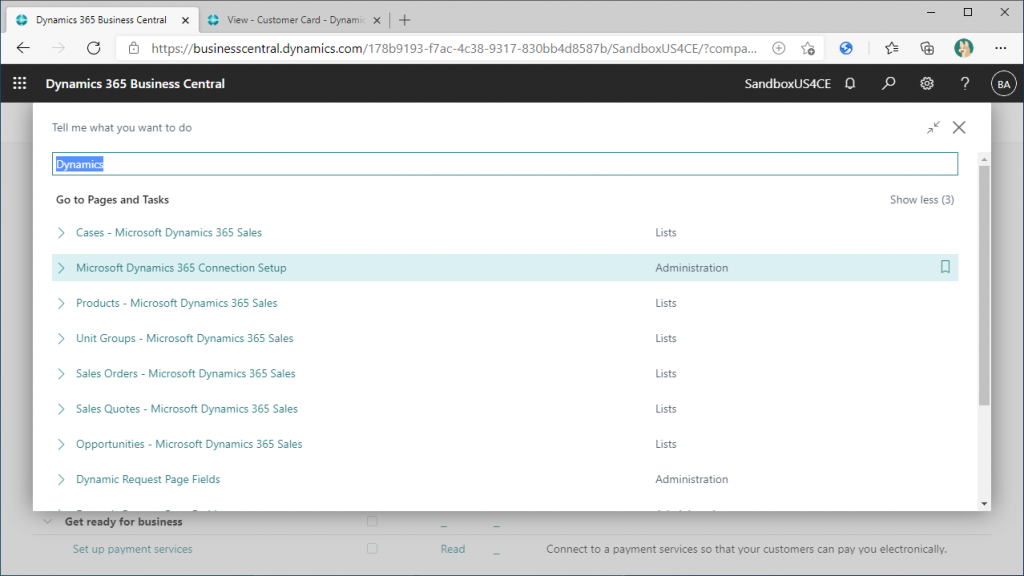Viewport: 1024px width, 576px height.
Task: Expand Opportunities - Microsoft Dynamics 365 Sales row
Action: click(61, 444)
